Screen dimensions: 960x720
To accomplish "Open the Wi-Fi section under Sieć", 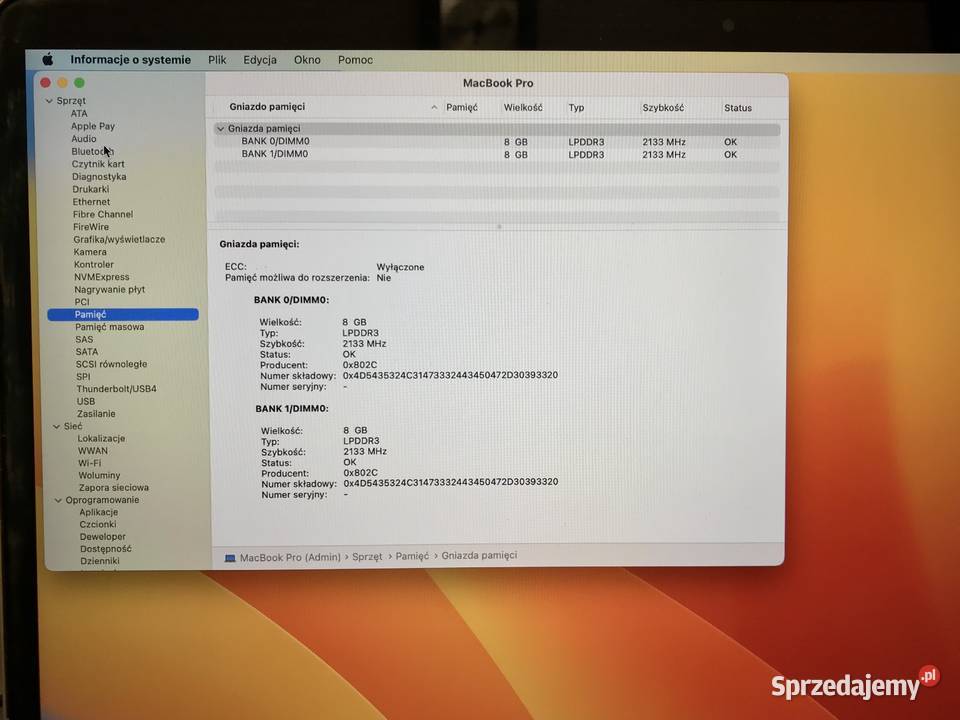I will pyautogui.click(x=92, y=463).
